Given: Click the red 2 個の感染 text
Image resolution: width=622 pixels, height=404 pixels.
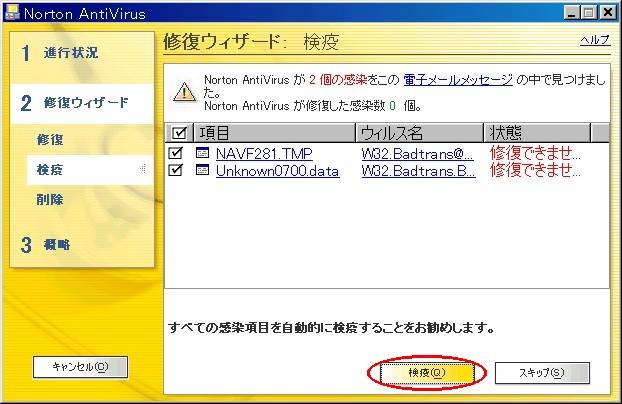Looking at the screenshot, I should [338, 80].
